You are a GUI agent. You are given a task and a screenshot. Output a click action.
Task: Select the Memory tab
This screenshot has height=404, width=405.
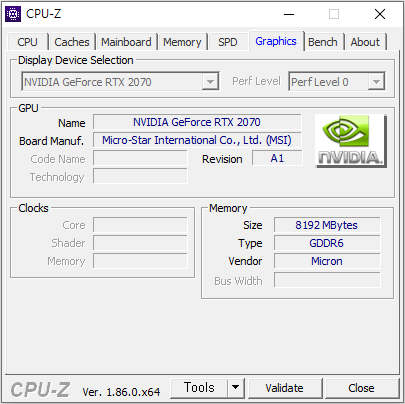click(x=182, y=42)
